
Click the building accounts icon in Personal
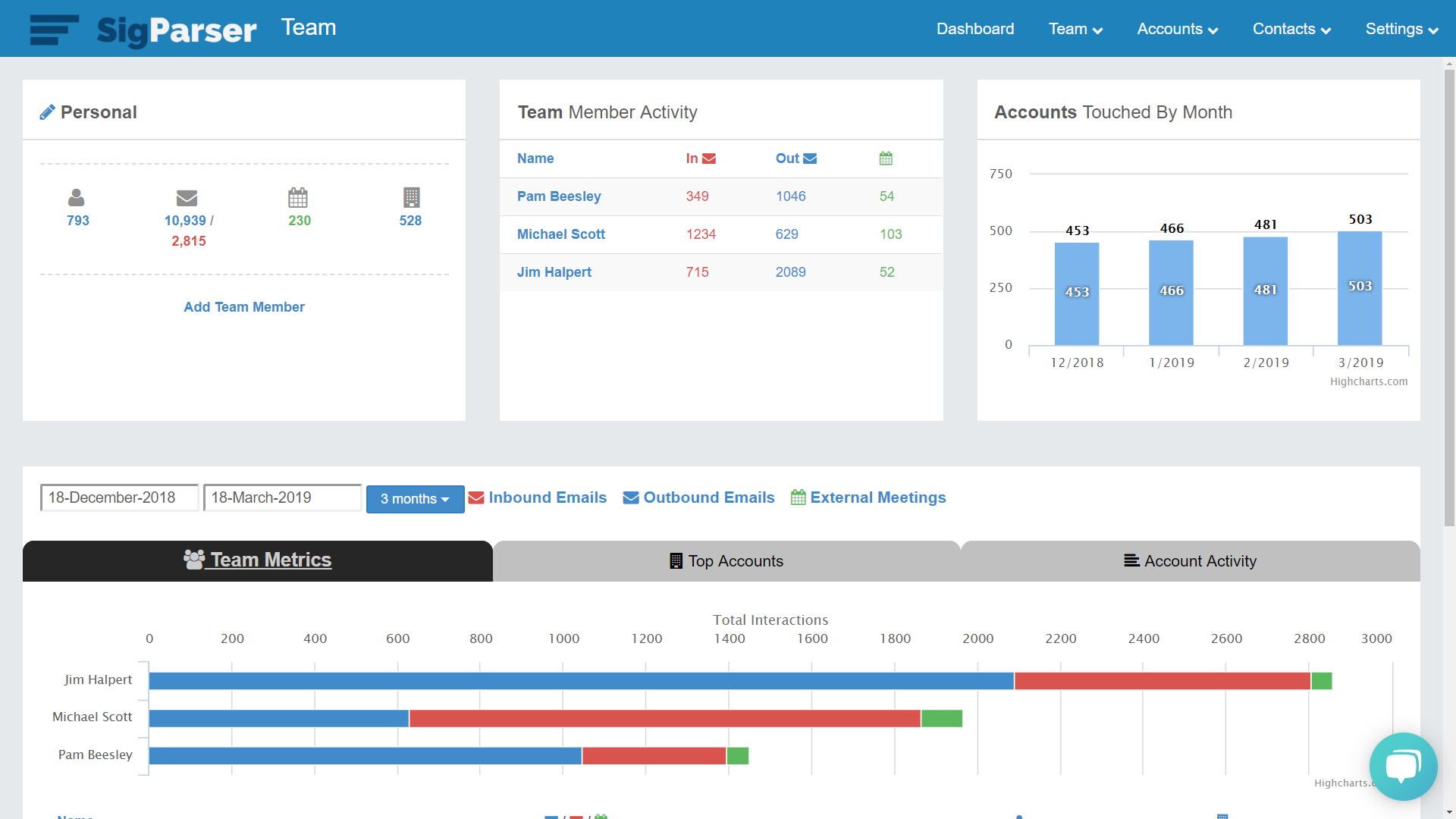click(x=411, y=198)
